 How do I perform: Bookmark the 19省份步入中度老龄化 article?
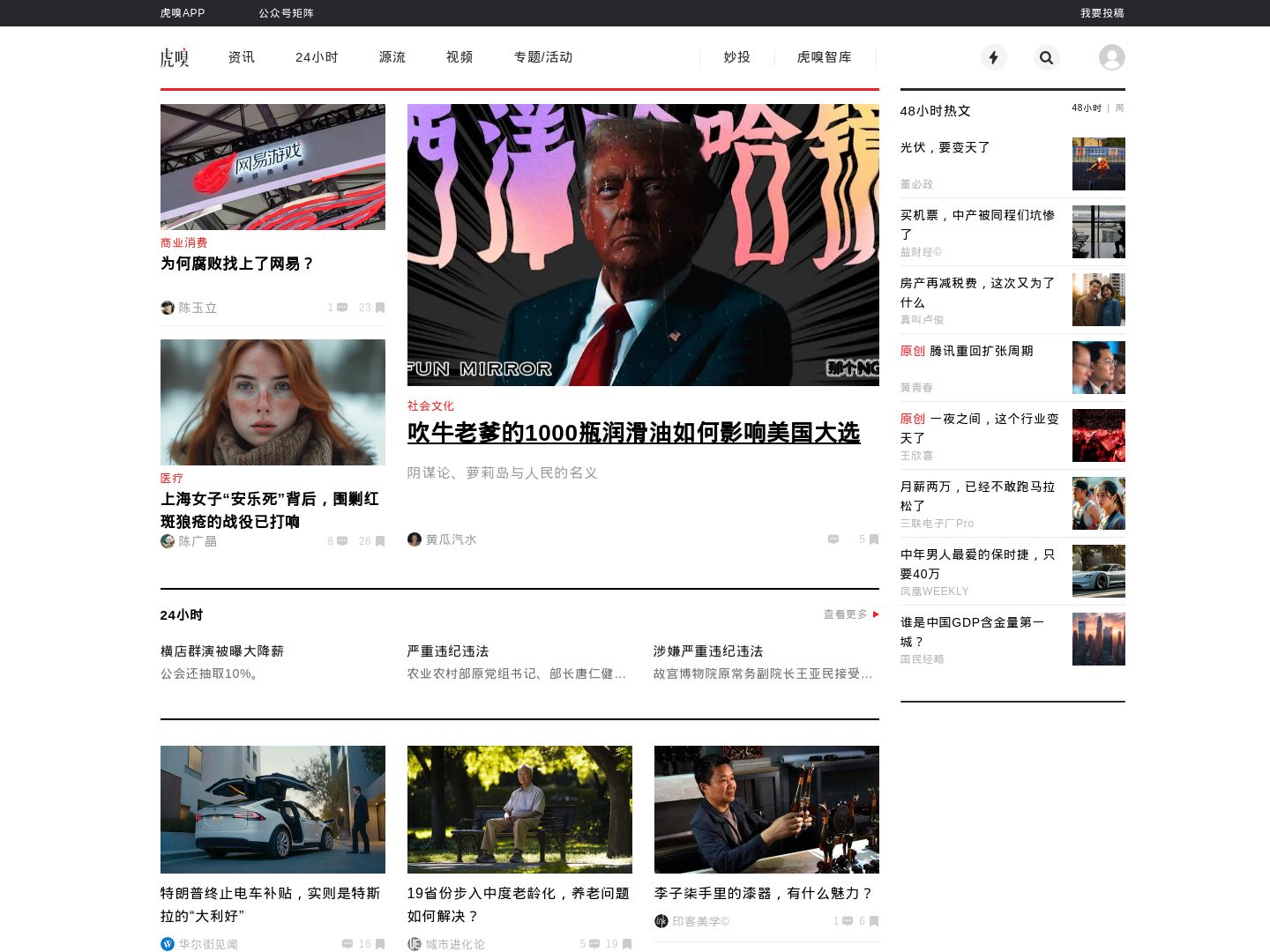pyautogui.click(x=627, y=944)
